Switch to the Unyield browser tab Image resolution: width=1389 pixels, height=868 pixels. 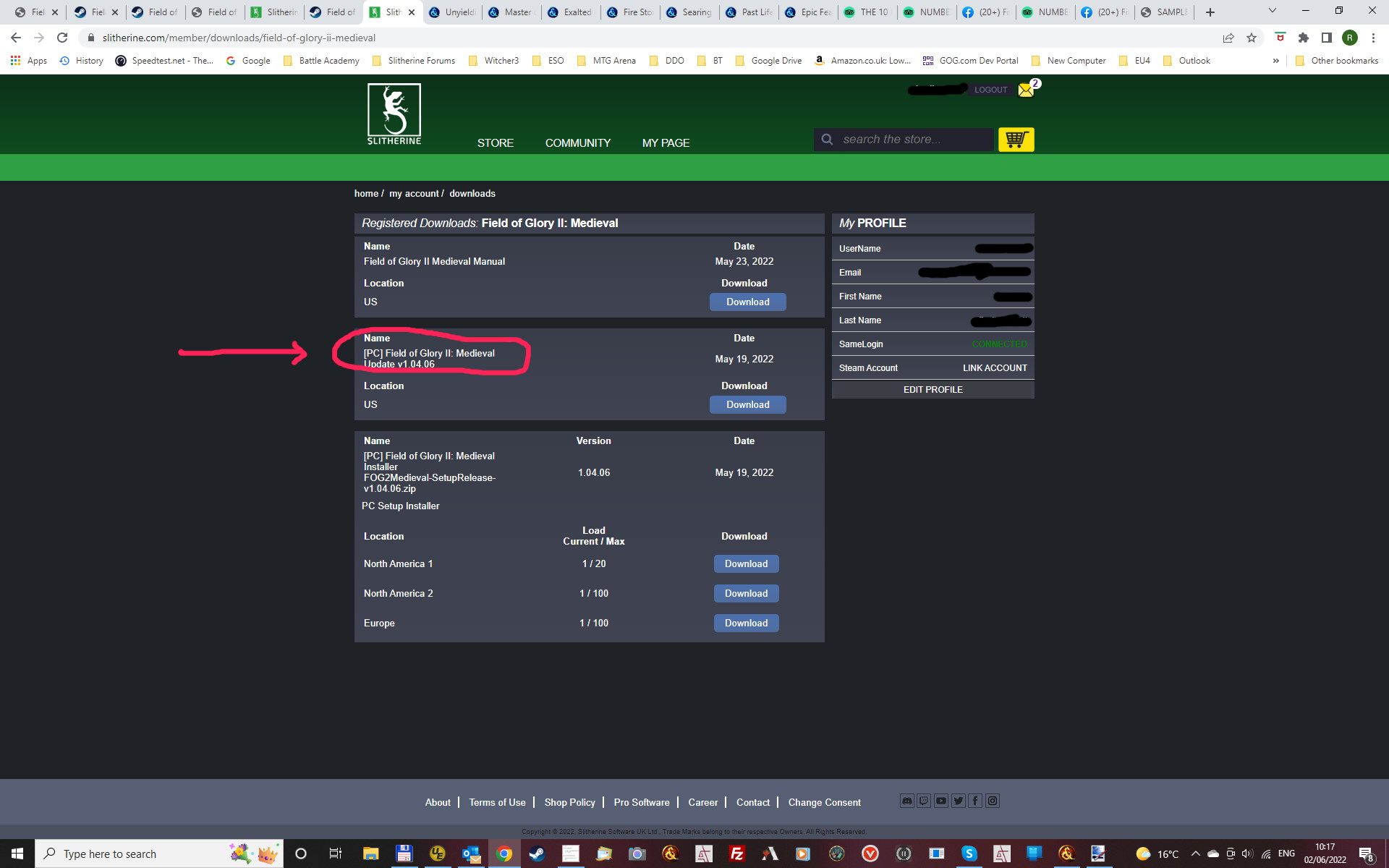point(453,12)
